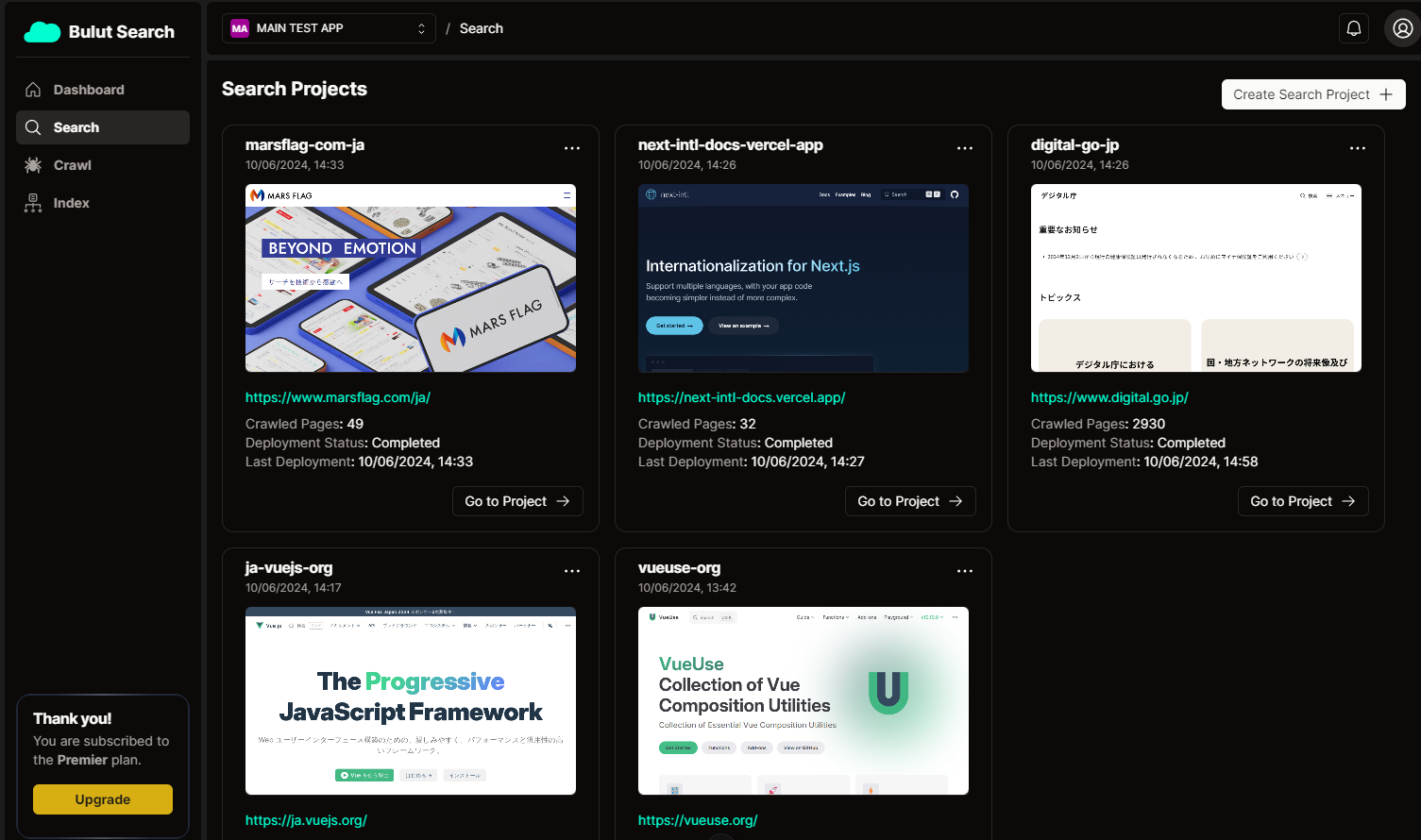The height and width of the screenshot is (840, 1421).
Task: Open options menu for next-intl-docs-vercel-app card
Action: point(965,148)
